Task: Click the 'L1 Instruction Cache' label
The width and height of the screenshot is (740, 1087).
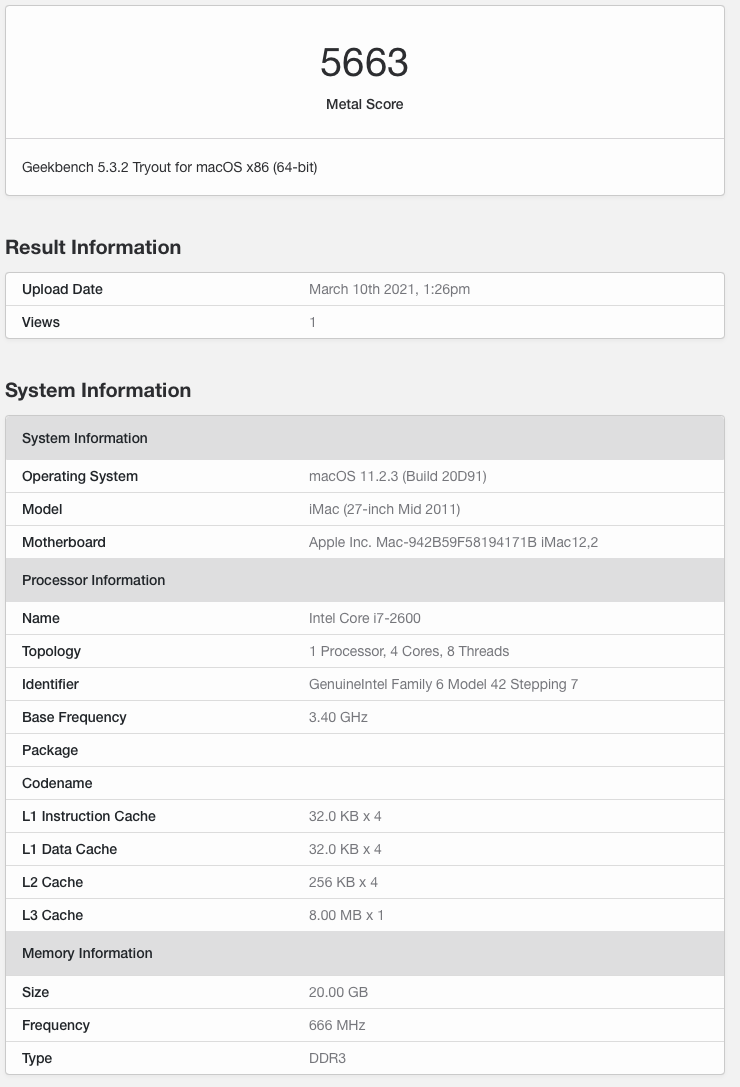Action: click(x=89, y=816)
